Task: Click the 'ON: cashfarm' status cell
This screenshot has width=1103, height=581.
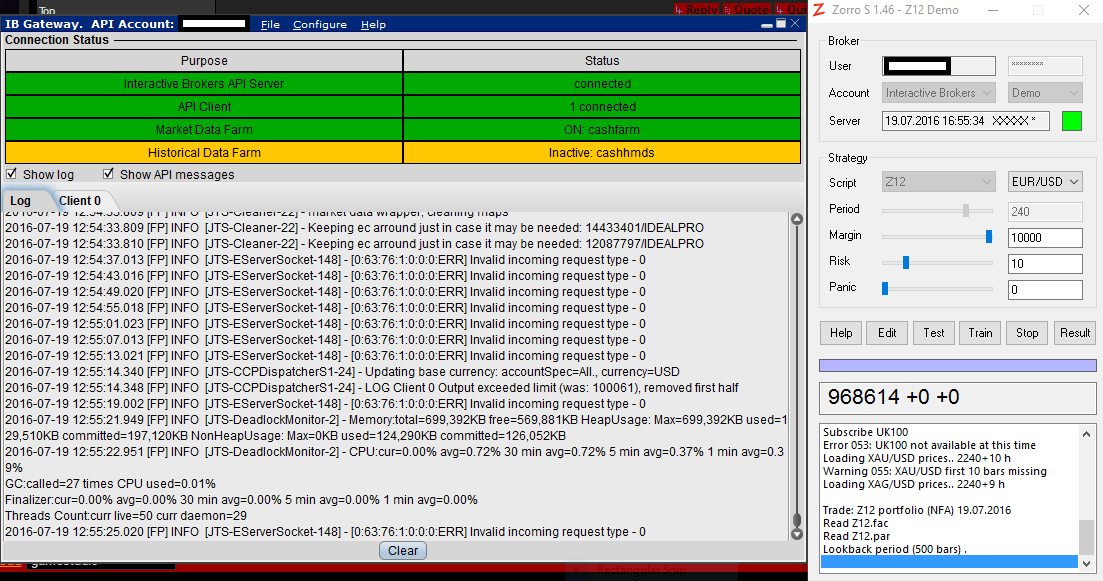Action: [602, 129]
